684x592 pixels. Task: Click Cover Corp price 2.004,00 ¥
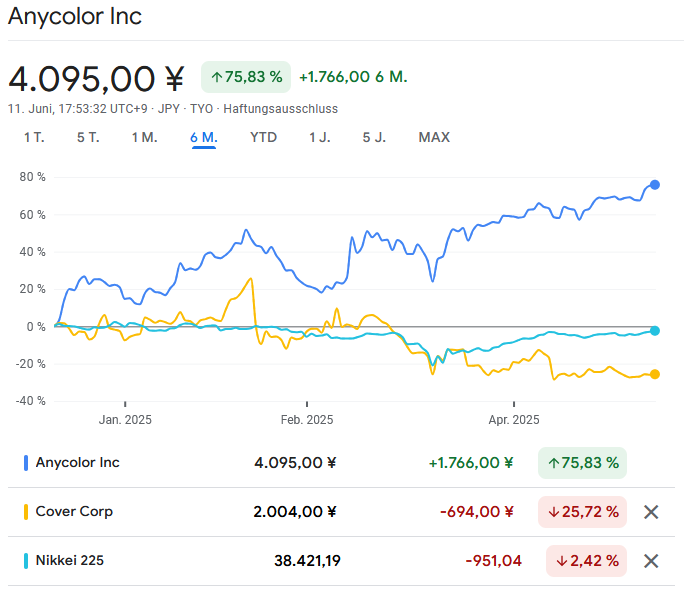(x=295, y=512)
